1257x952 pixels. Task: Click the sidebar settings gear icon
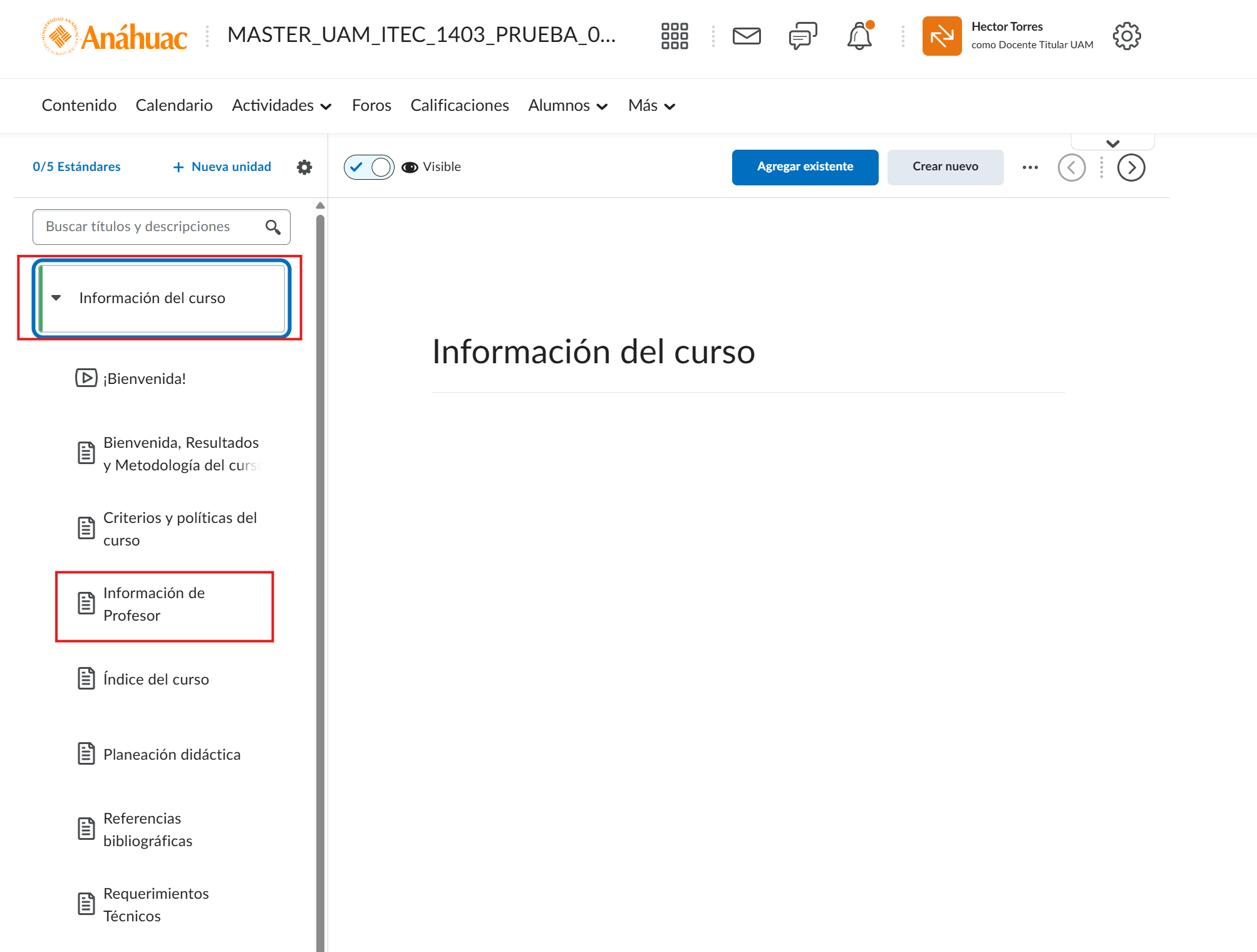tap(304, 167)
